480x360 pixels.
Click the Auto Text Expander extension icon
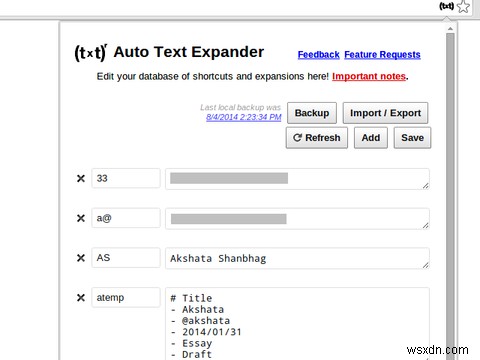tap(447, 6)
